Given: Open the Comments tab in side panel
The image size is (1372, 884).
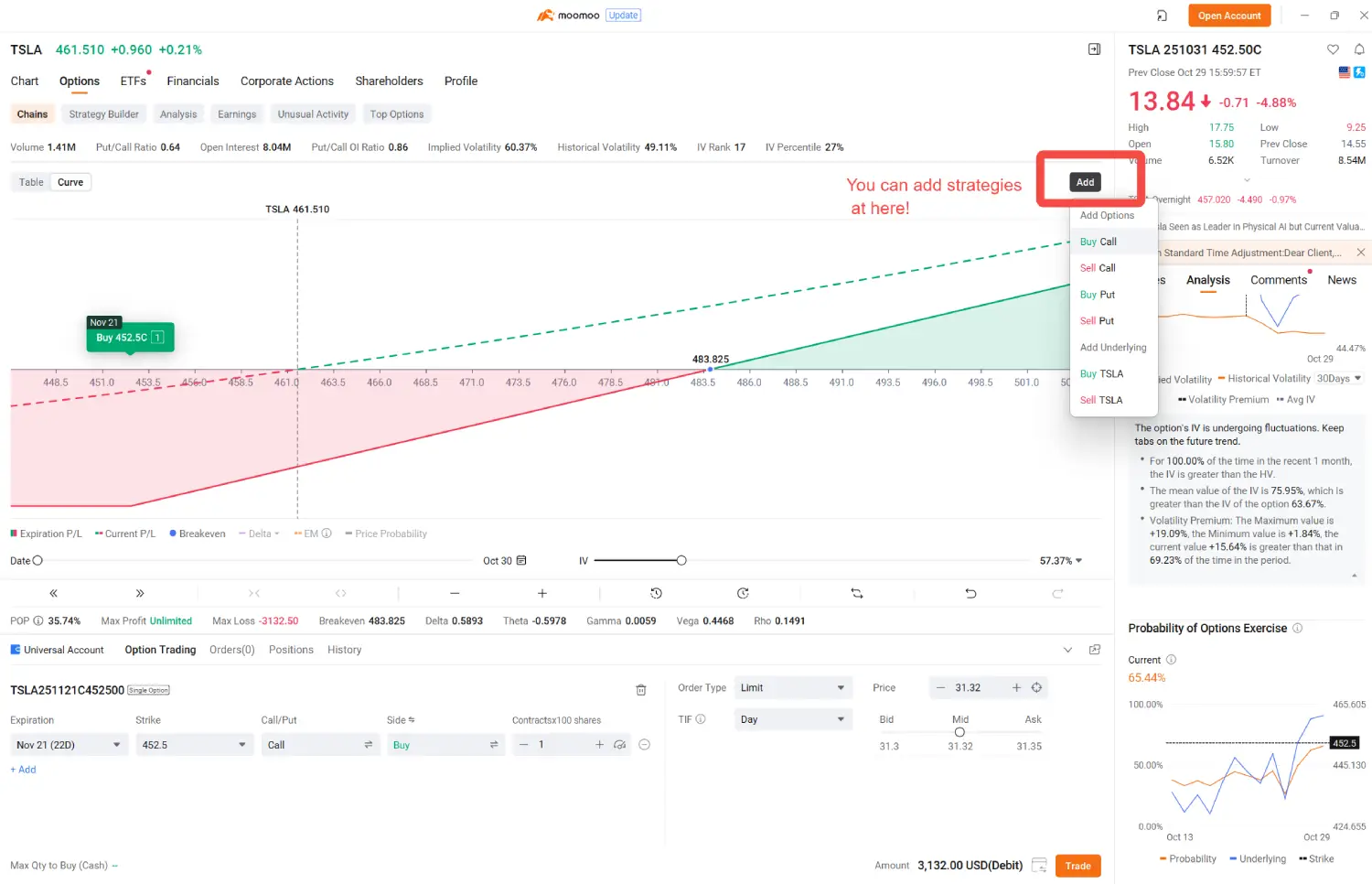Looking at the screenshot, I should tap(1279, 280).
